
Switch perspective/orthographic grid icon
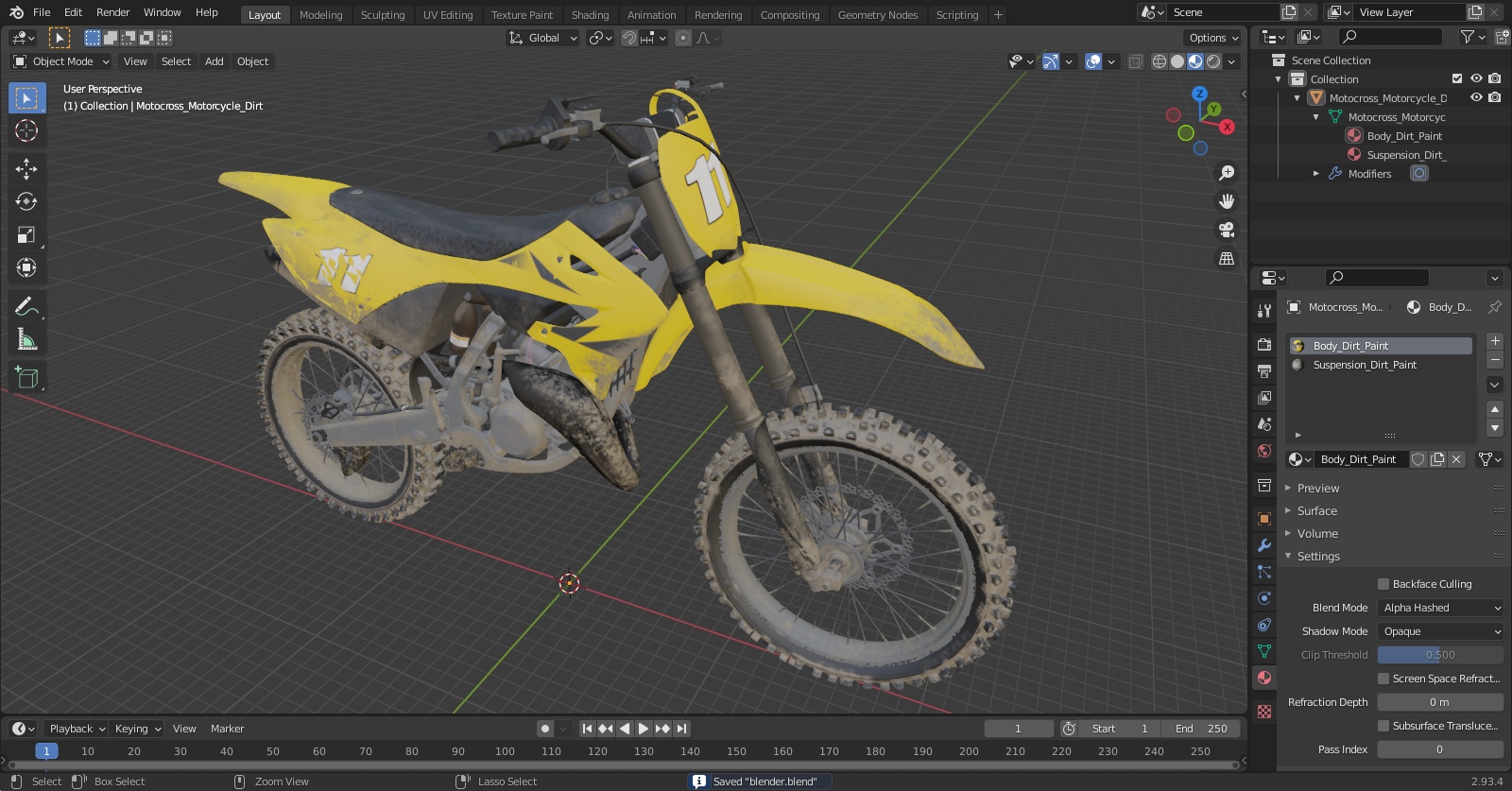click(x=1227, y=258)
